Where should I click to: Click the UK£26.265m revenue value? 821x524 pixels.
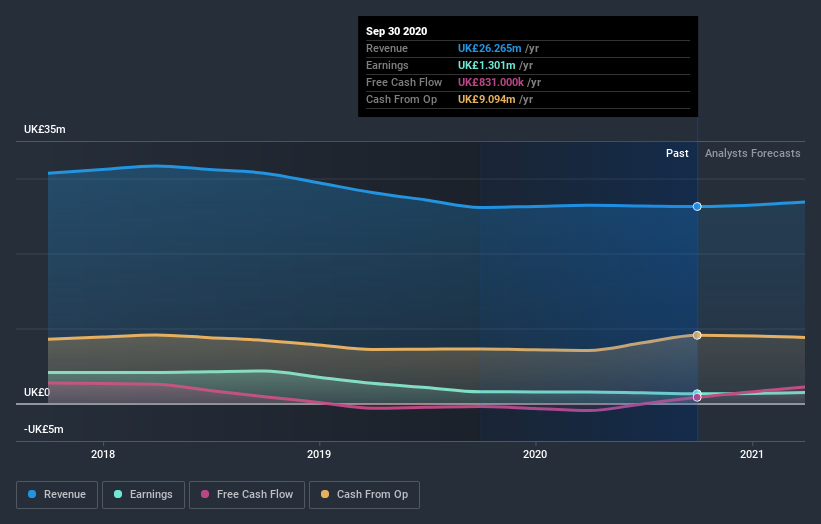click(490, 48)
